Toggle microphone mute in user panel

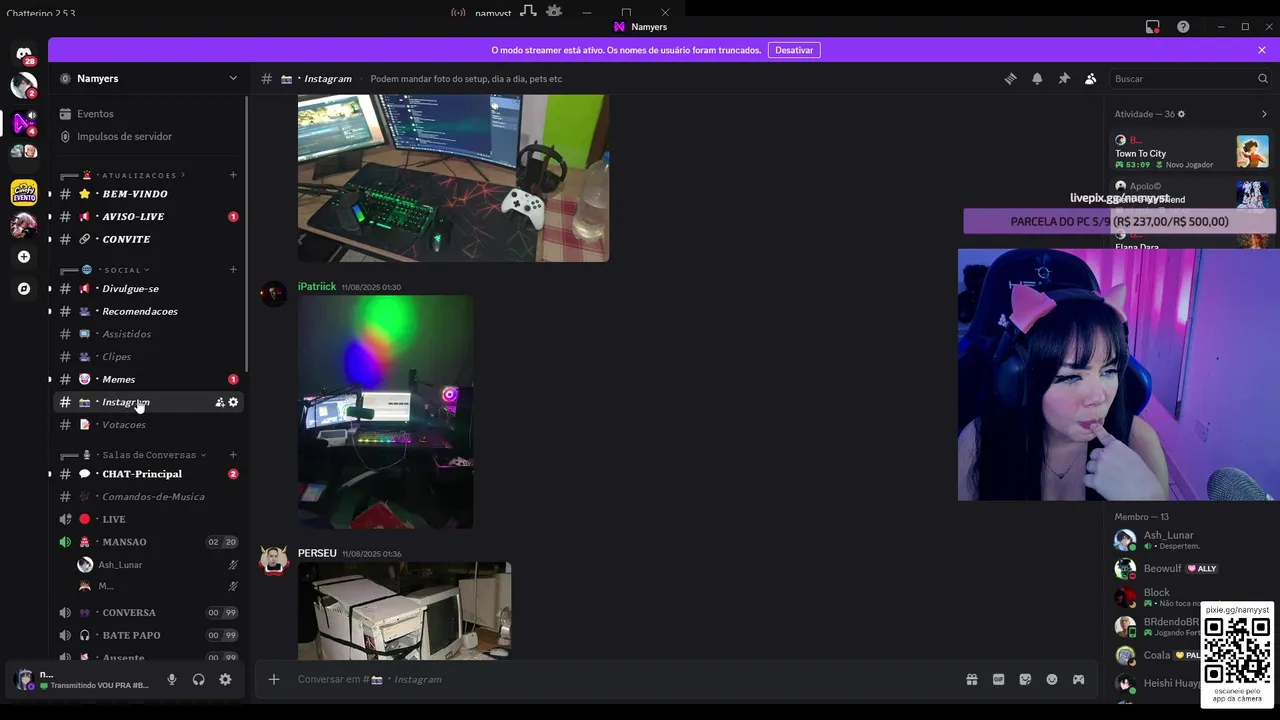[x=172, y=679]
